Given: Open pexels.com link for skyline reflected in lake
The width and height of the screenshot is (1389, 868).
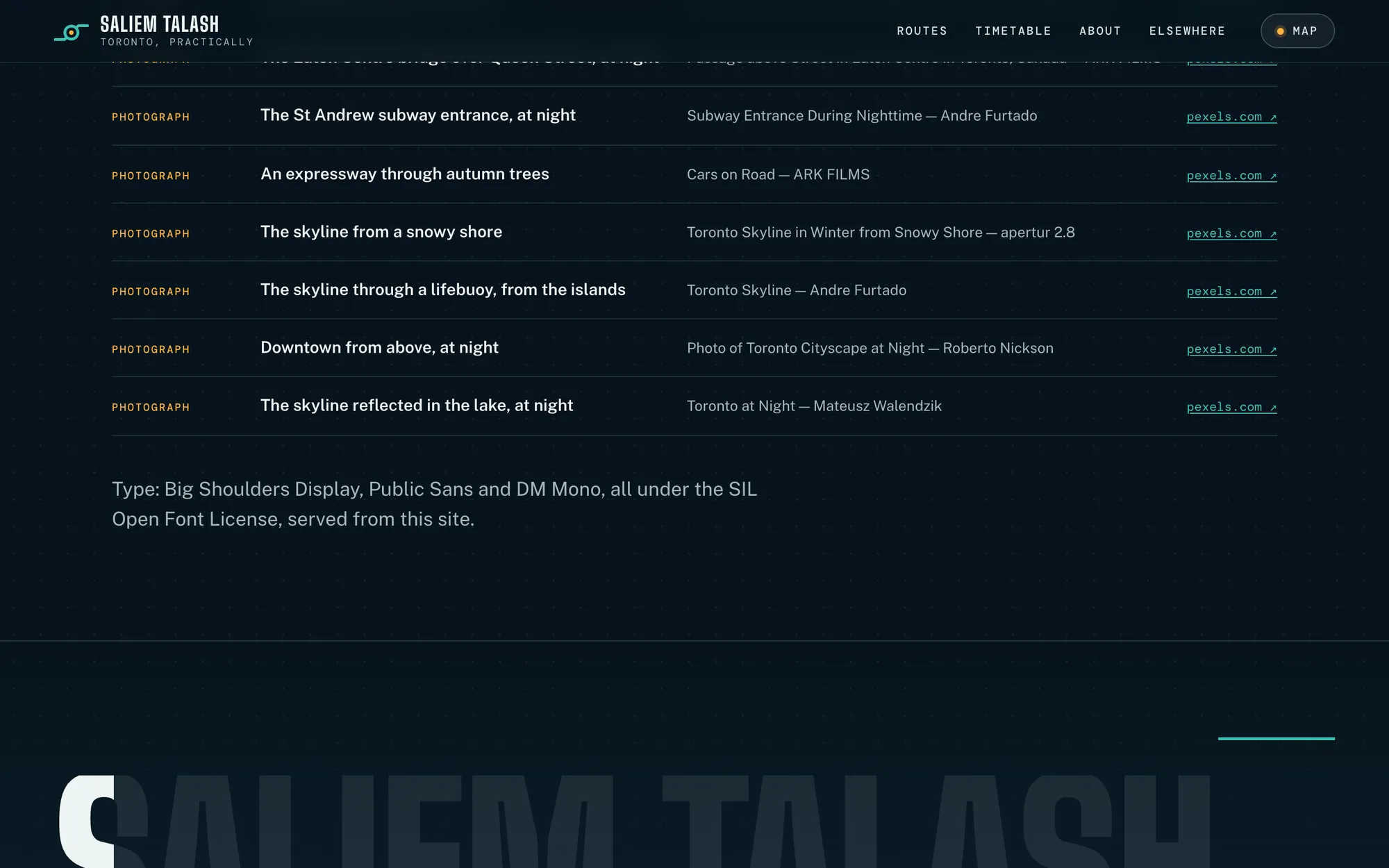Looking at the screenshot, I should coord(1231,407).
